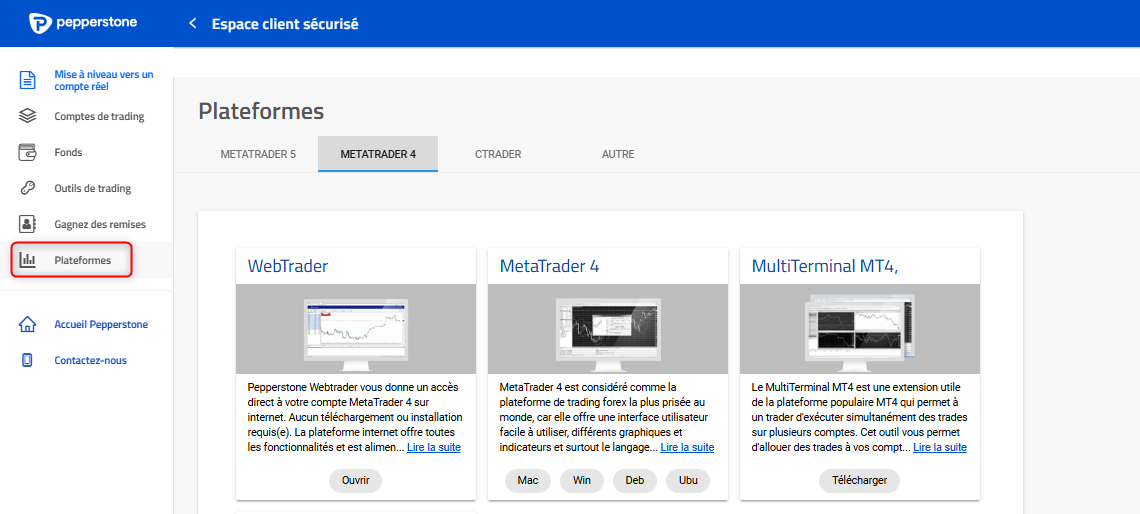Expand MetaTrader 4 description with Lire la suite
Viewport: 1140px width, 514px height.
click(x=687, y=447)
